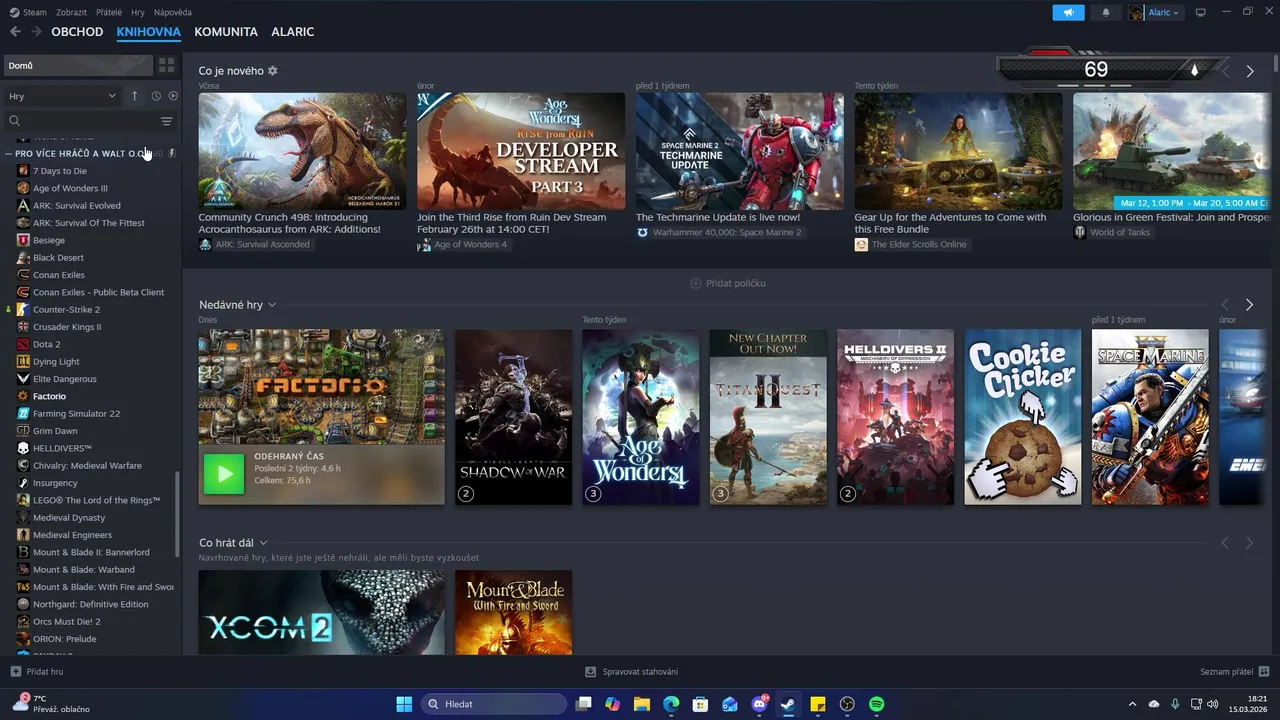Switch to the KOMUNITA tab
The width and height of the screenshot is (1280, 720).
point(226,32)
